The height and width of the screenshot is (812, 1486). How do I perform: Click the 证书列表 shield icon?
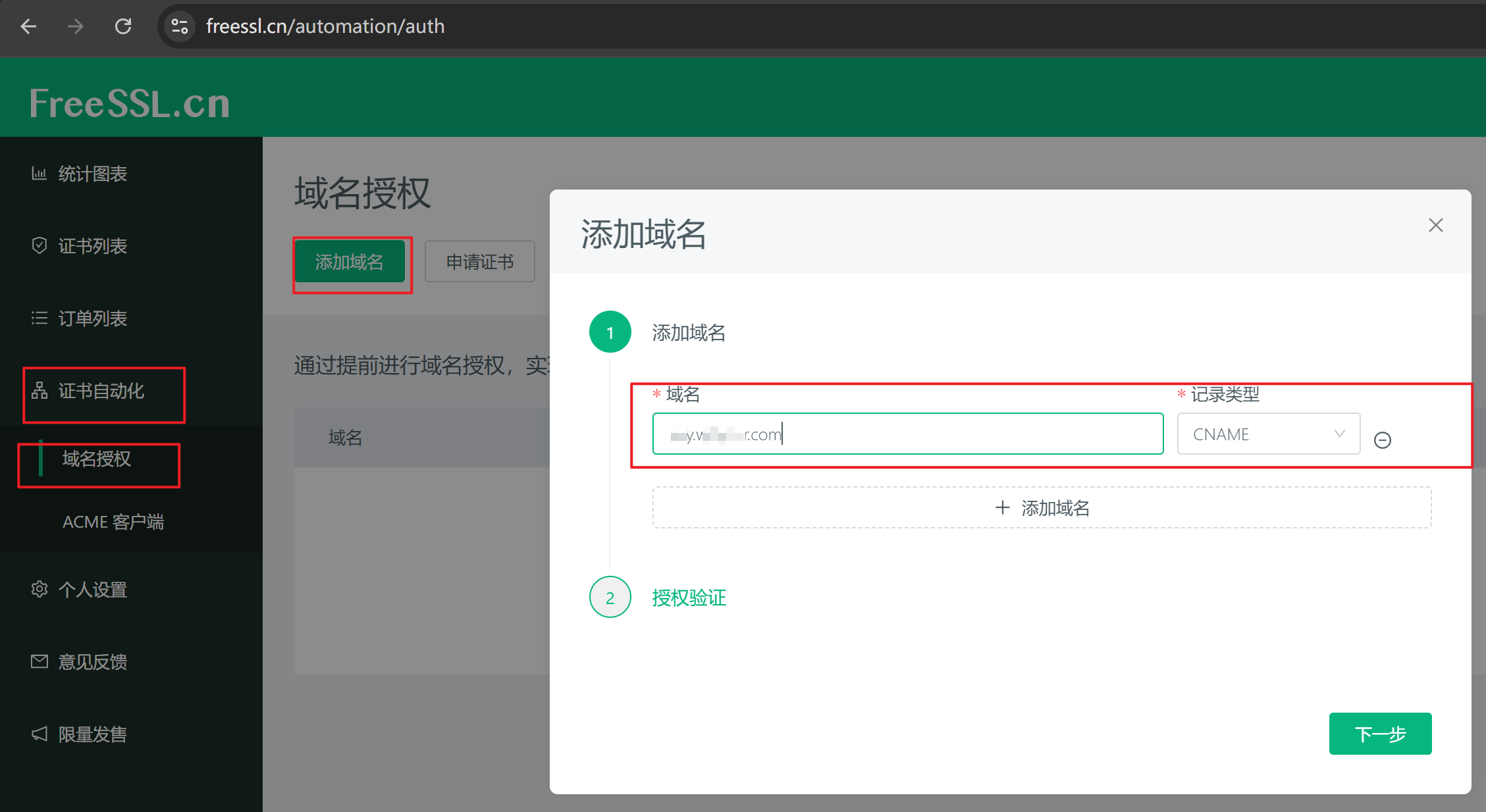click(39, 245)
